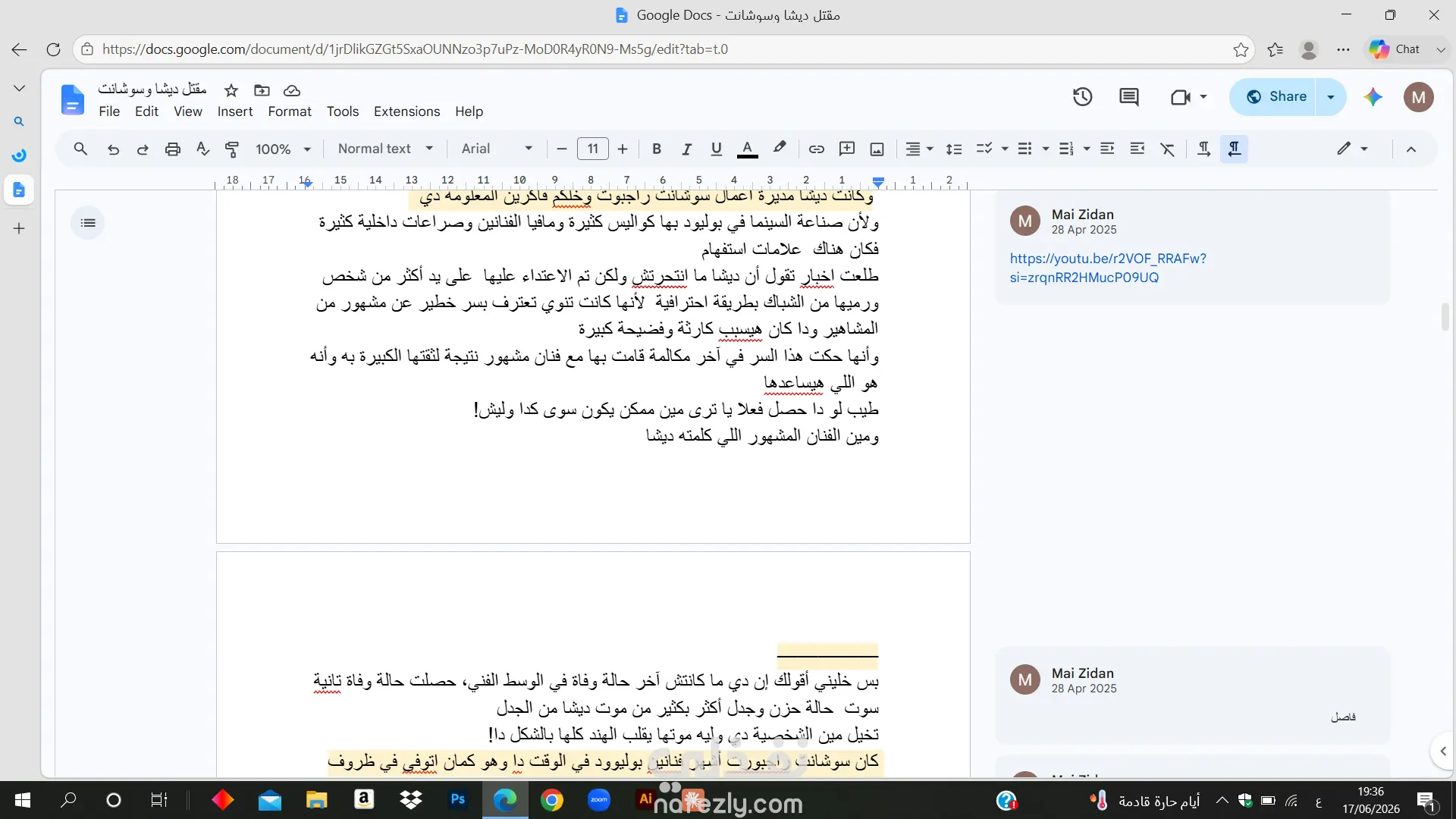Open the Help menu
The image size is (1456, 819).
click(469, 111)
